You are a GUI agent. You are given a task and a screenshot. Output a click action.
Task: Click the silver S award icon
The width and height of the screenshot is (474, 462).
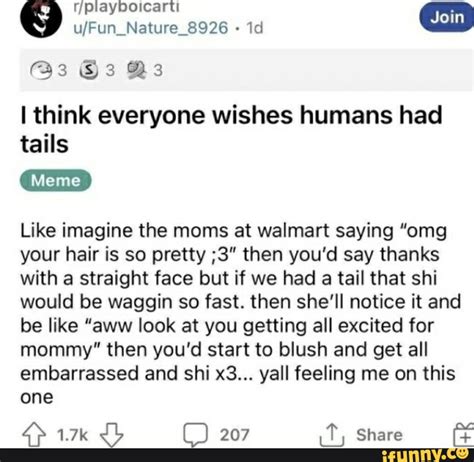[89, 70]
